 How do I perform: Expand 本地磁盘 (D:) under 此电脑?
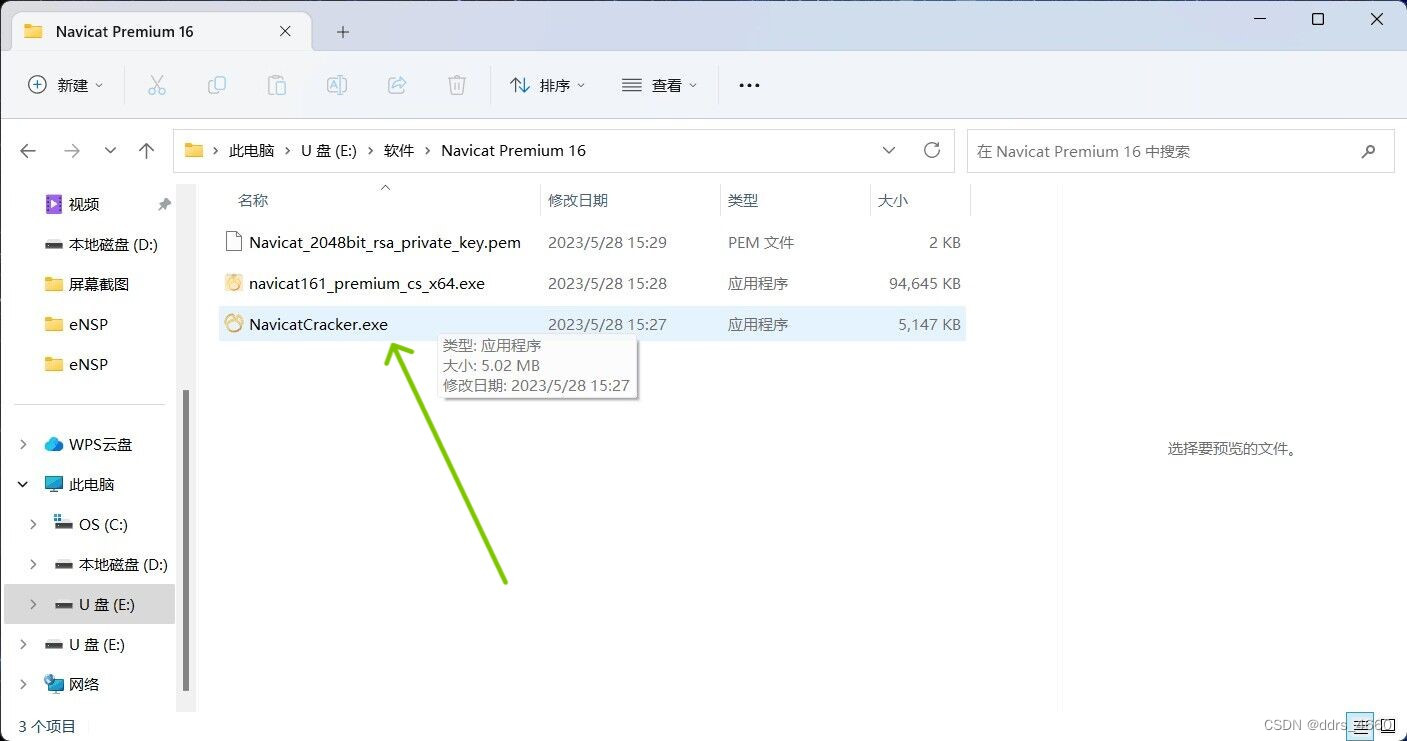[34, 564]
